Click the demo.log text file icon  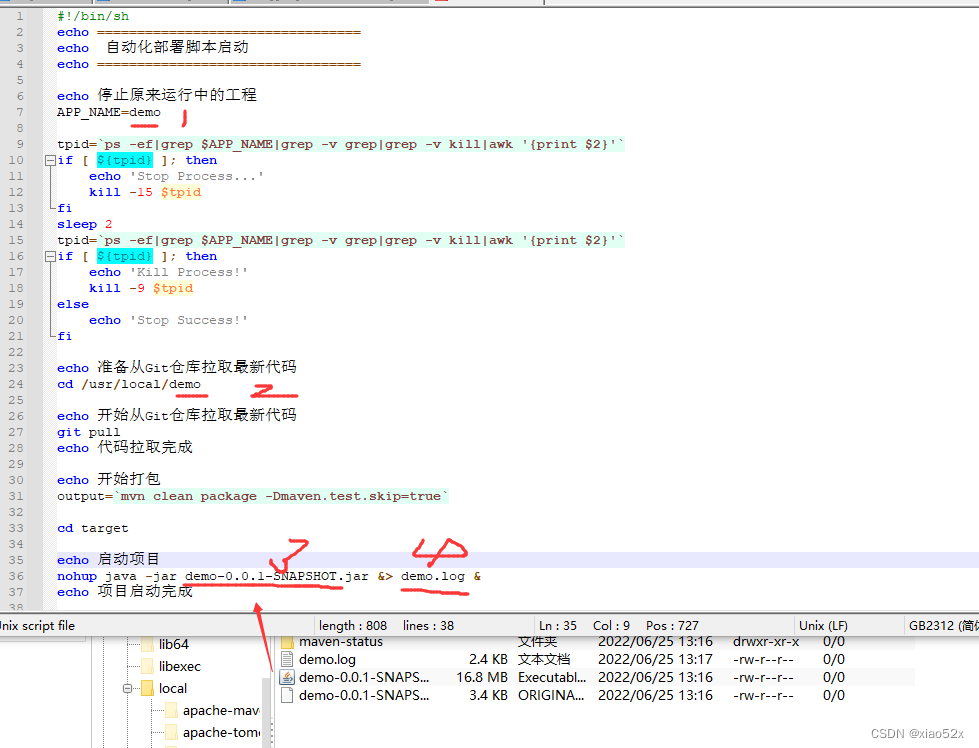tap(287, 659)
